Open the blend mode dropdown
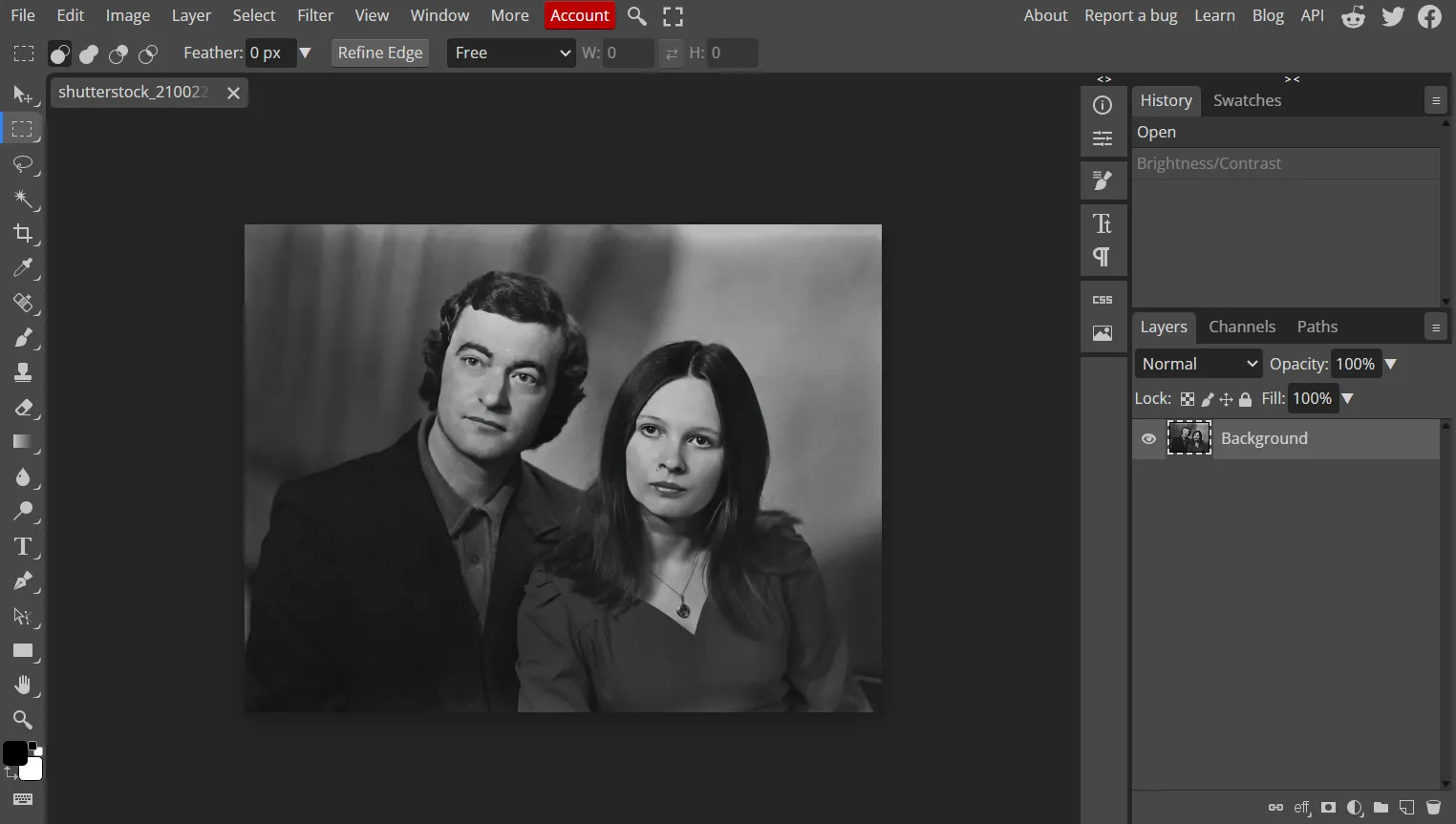1456x824 pixels. pos(1198,363)
